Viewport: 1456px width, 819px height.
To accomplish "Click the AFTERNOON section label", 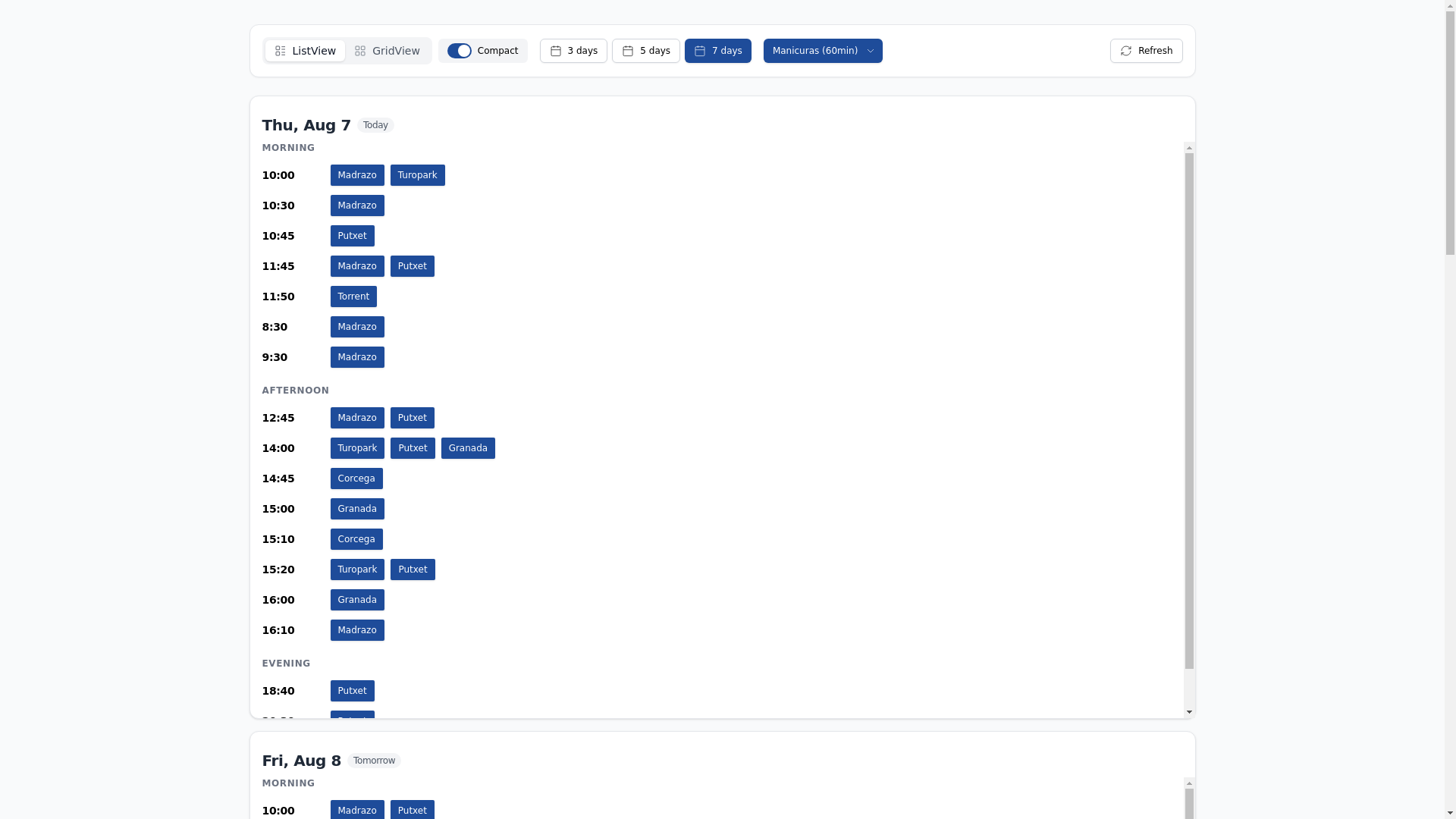I will point(296,391).
